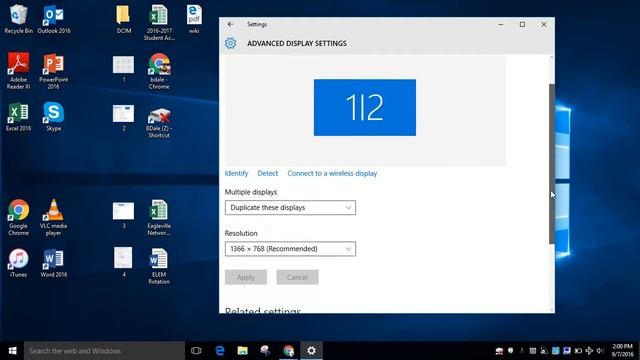Select the desktop file named 3
The width and height of the screenshot is (640, 360).
[x=123, y=215]
